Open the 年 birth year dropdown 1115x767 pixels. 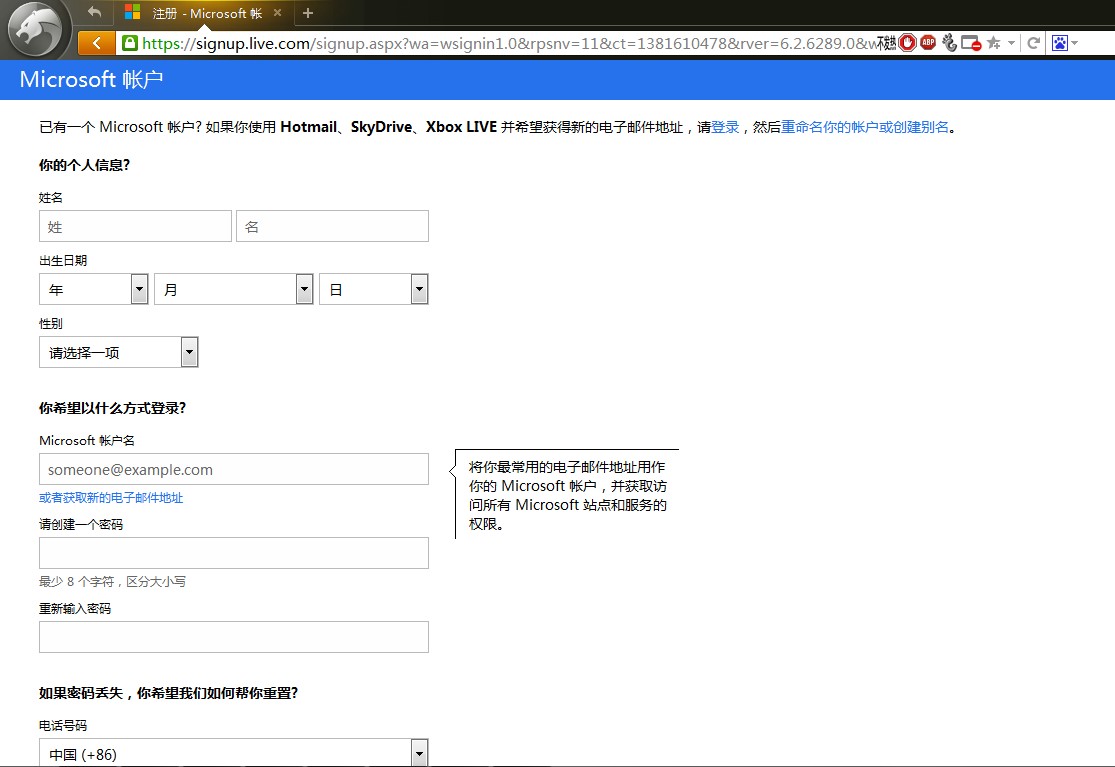(x=94, y=289)
